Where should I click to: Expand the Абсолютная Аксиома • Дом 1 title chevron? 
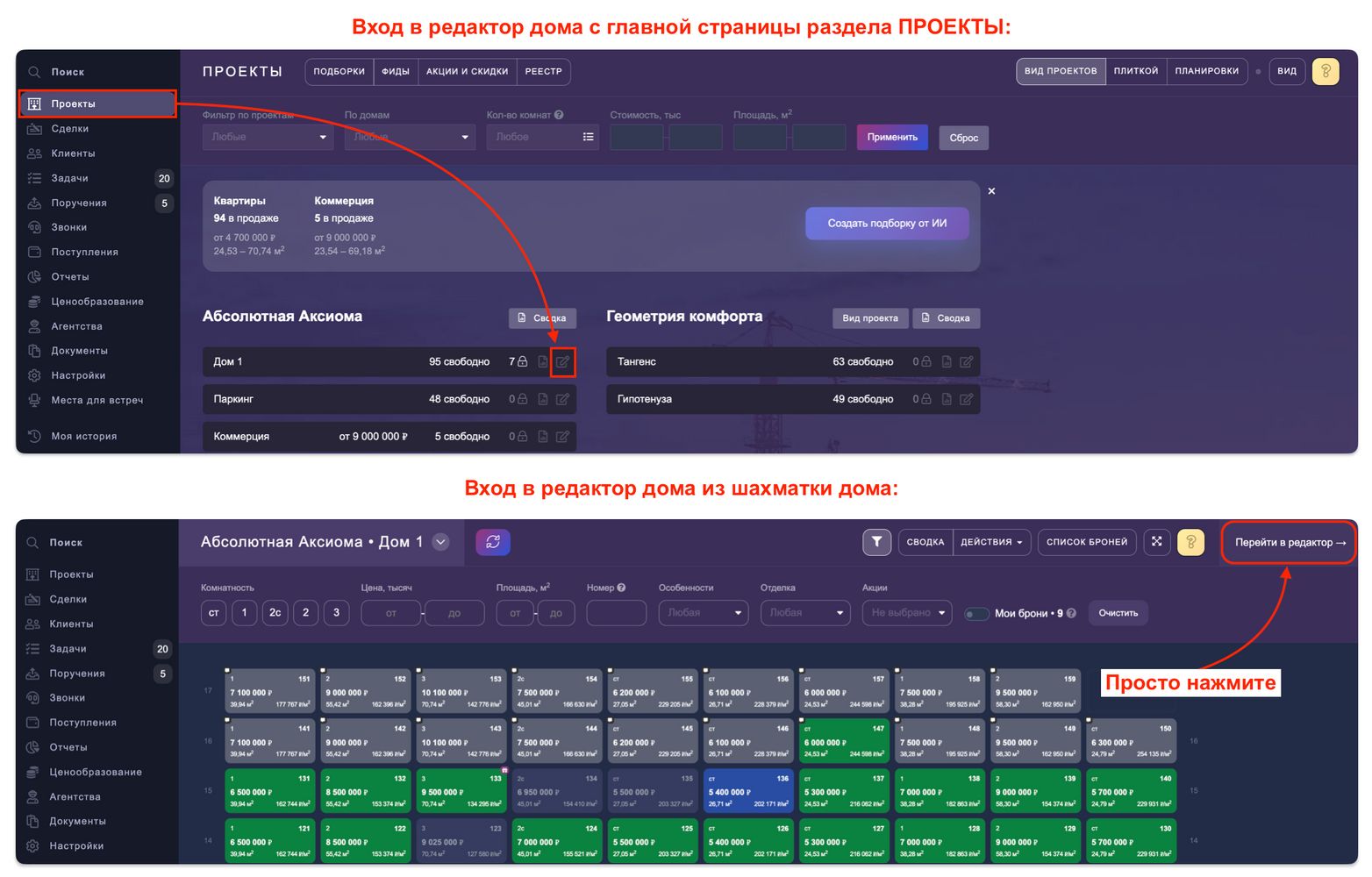tap(441, 542)
